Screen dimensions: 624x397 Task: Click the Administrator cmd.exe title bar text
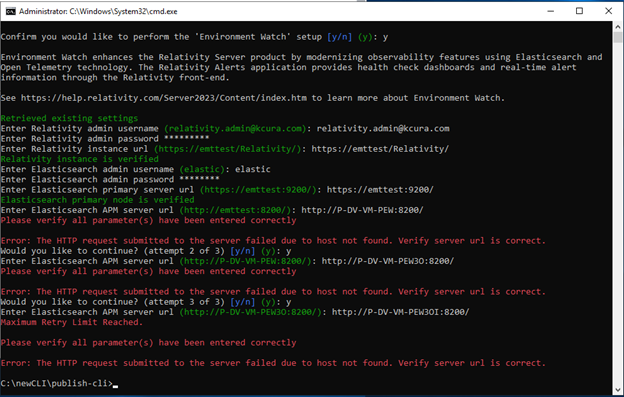98,12
